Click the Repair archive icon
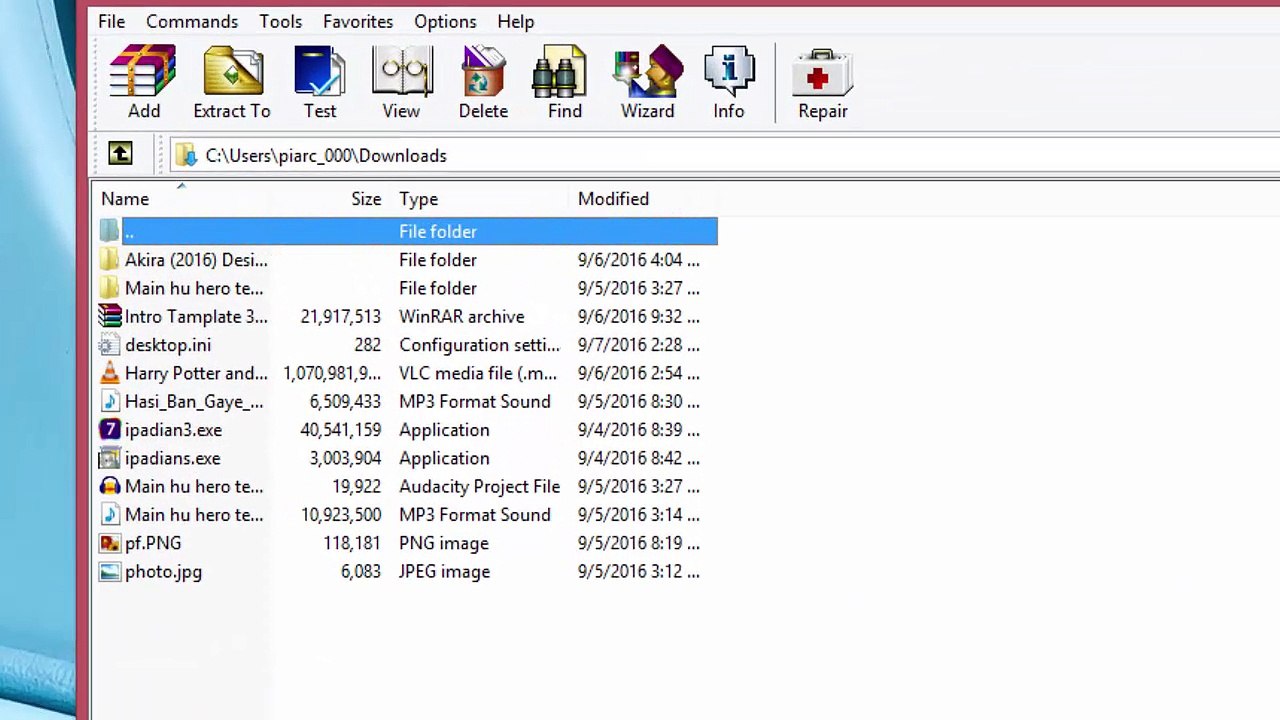Viewport: 1280px width, 720px height. (822, 72)
